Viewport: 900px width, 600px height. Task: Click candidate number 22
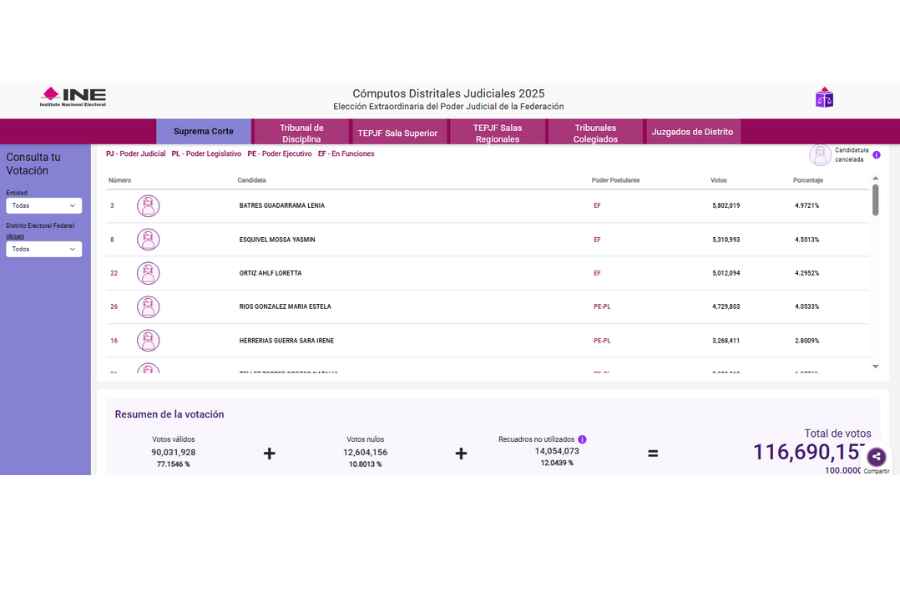pyautogui.click(x=114, y=273)
